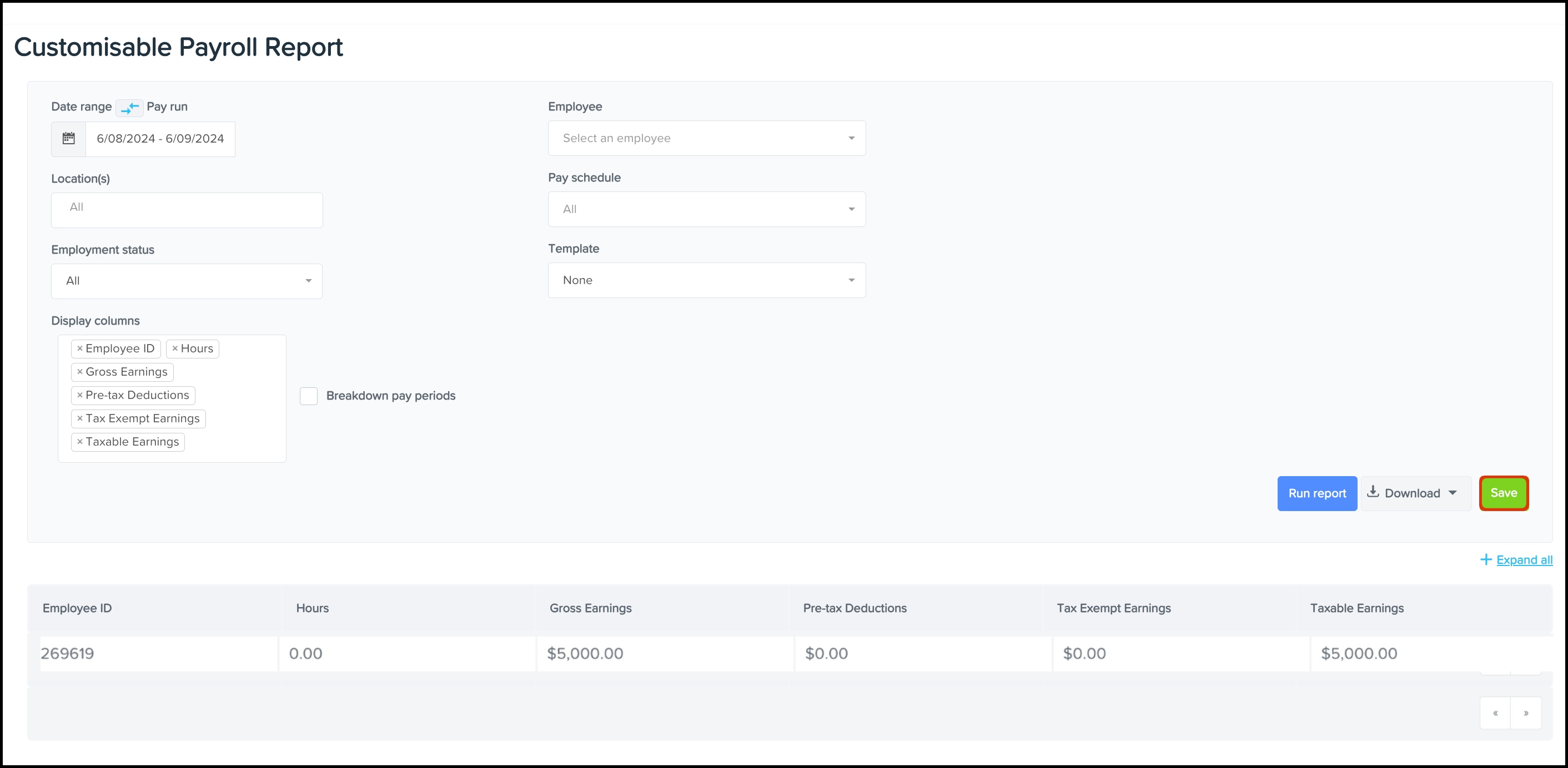Focus the Location(s) All field
This screenshot has width=1568, height=768.
(187, 210)
